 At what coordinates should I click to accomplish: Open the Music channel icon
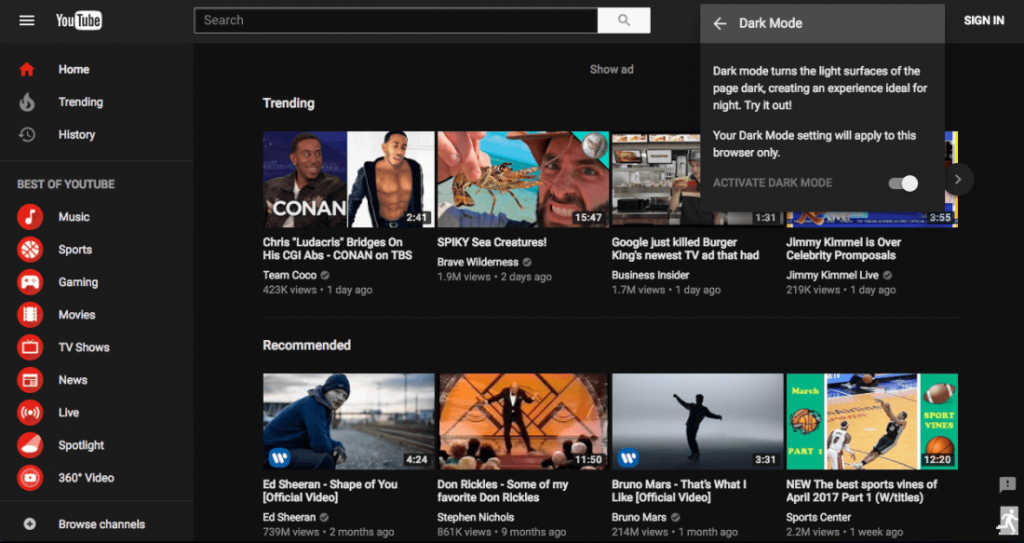pyautogui.click(x=30, y=217)
